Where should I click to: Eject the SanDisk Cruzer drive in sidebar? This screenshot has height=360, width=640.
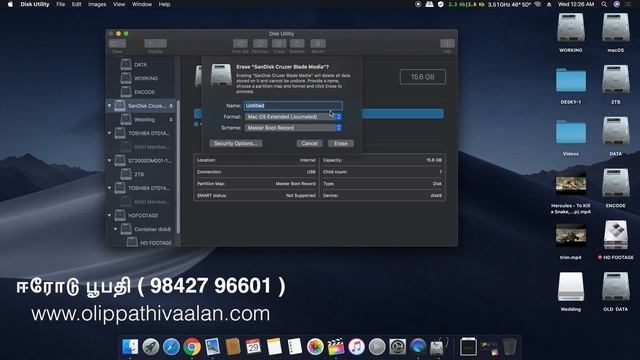click(171, 106)
